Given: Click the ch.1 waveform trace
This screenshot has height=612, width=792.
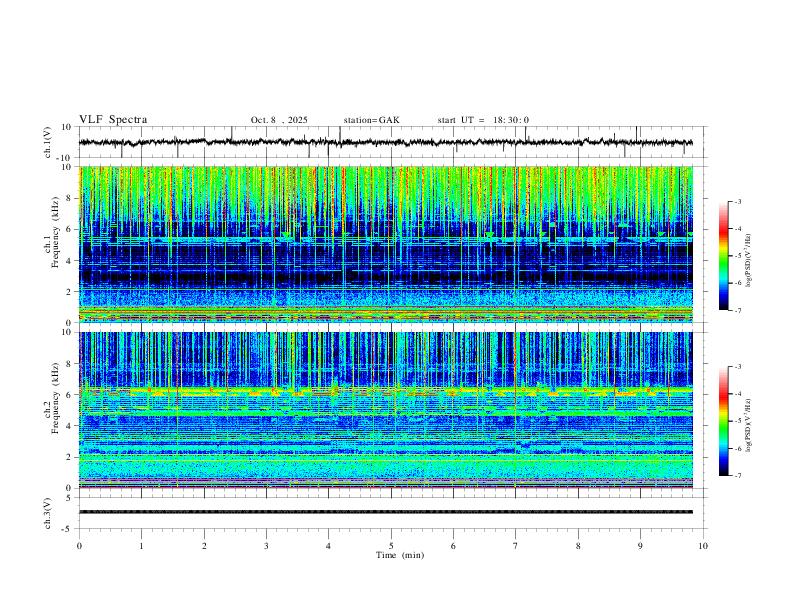Looking at the screenshot, I should coord(386,142).
